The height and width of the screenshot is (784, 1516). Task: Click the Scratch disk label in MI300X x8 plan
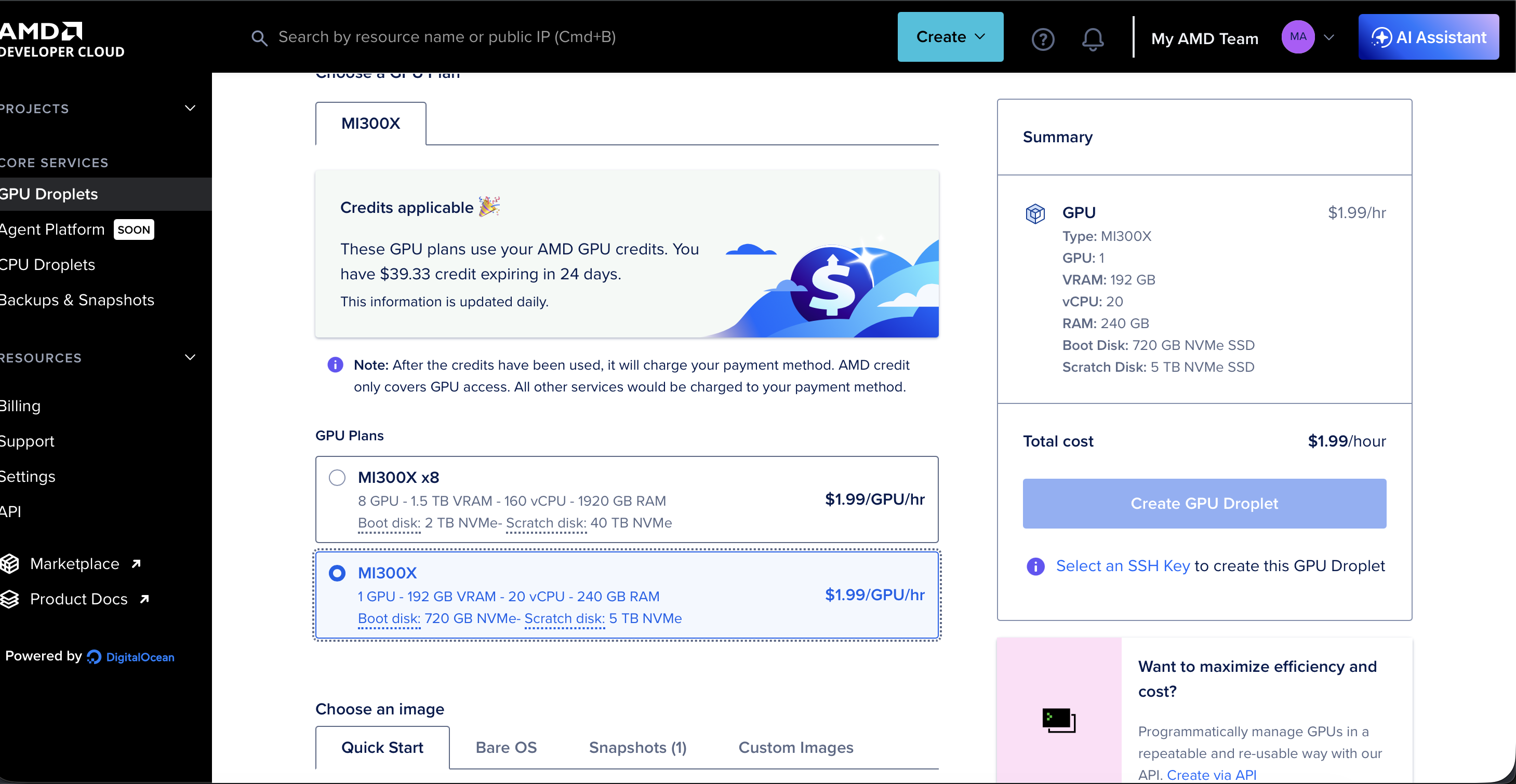point(546,523)
